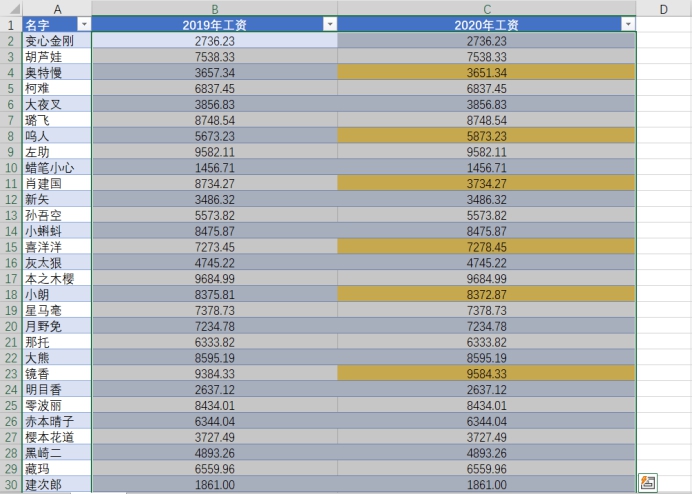Select the name cell 奥特慢
Image resolution: width=693 pixels, height=494 pixels.
(57, 72)
